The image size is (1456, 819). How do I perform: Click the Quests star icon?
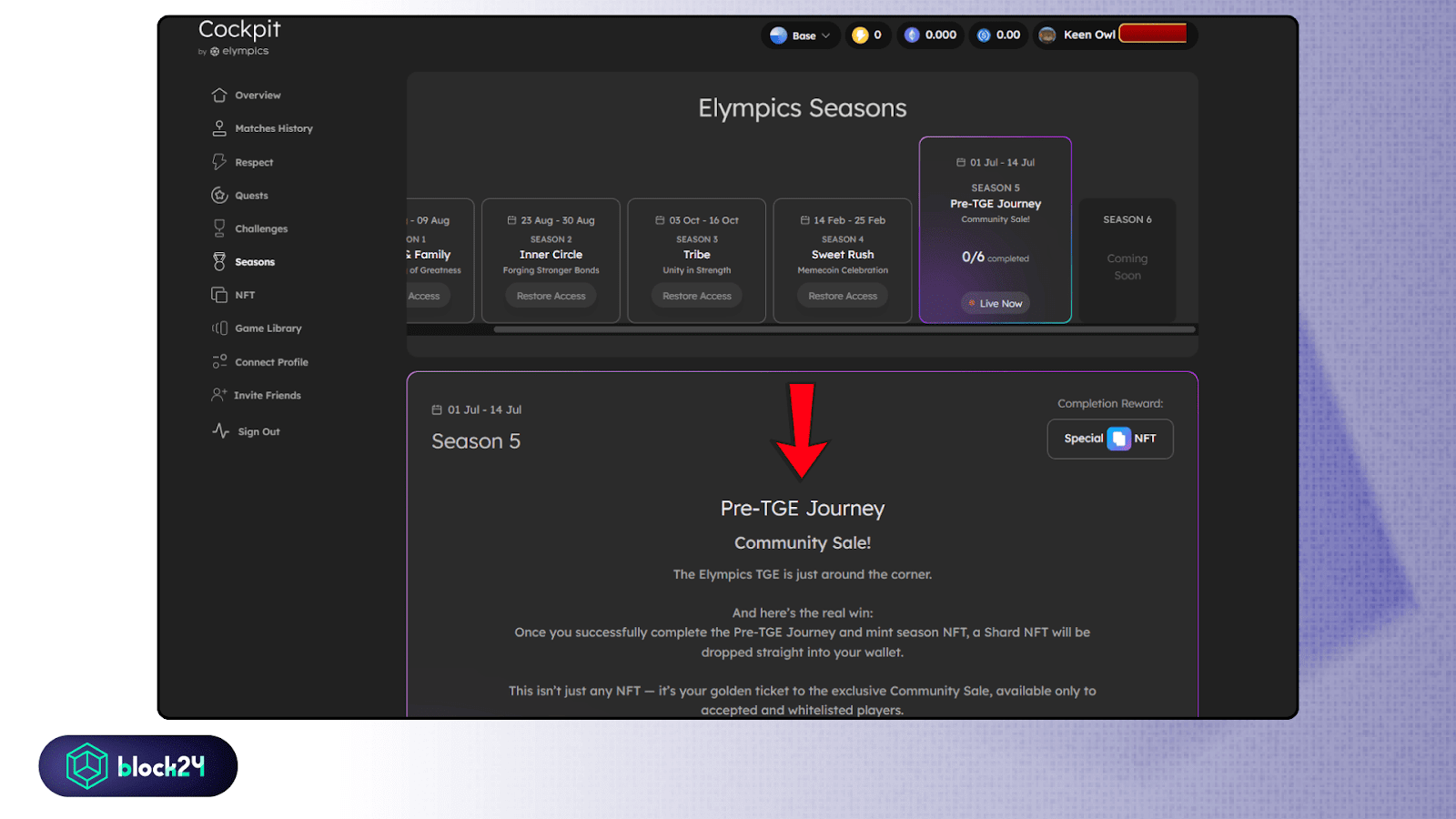tap(219, 195)
